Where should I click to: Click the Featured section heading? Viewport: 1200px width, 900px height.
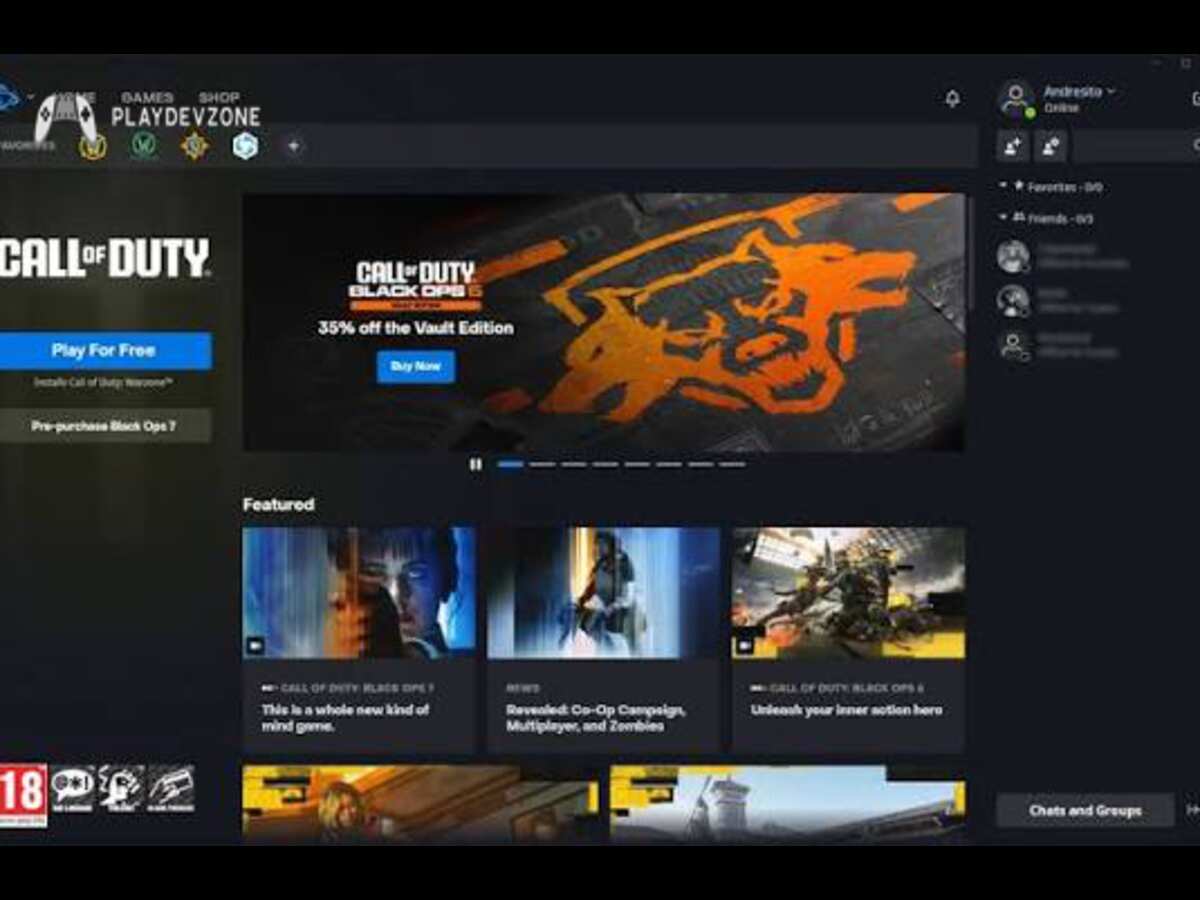coord(278,505)
